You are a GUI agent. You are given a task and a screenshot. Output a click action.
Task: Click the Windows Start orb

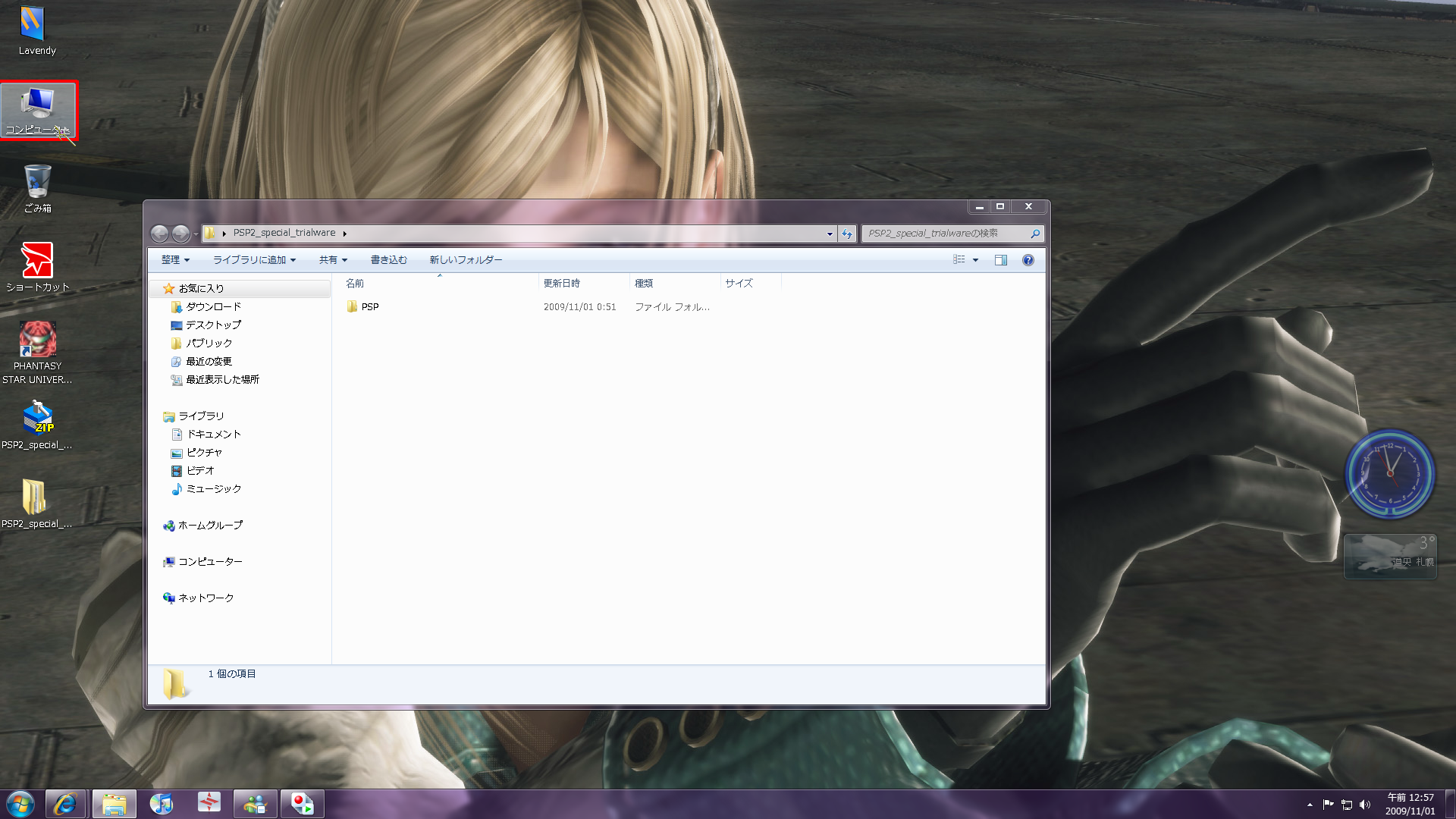tap(20, 804)
